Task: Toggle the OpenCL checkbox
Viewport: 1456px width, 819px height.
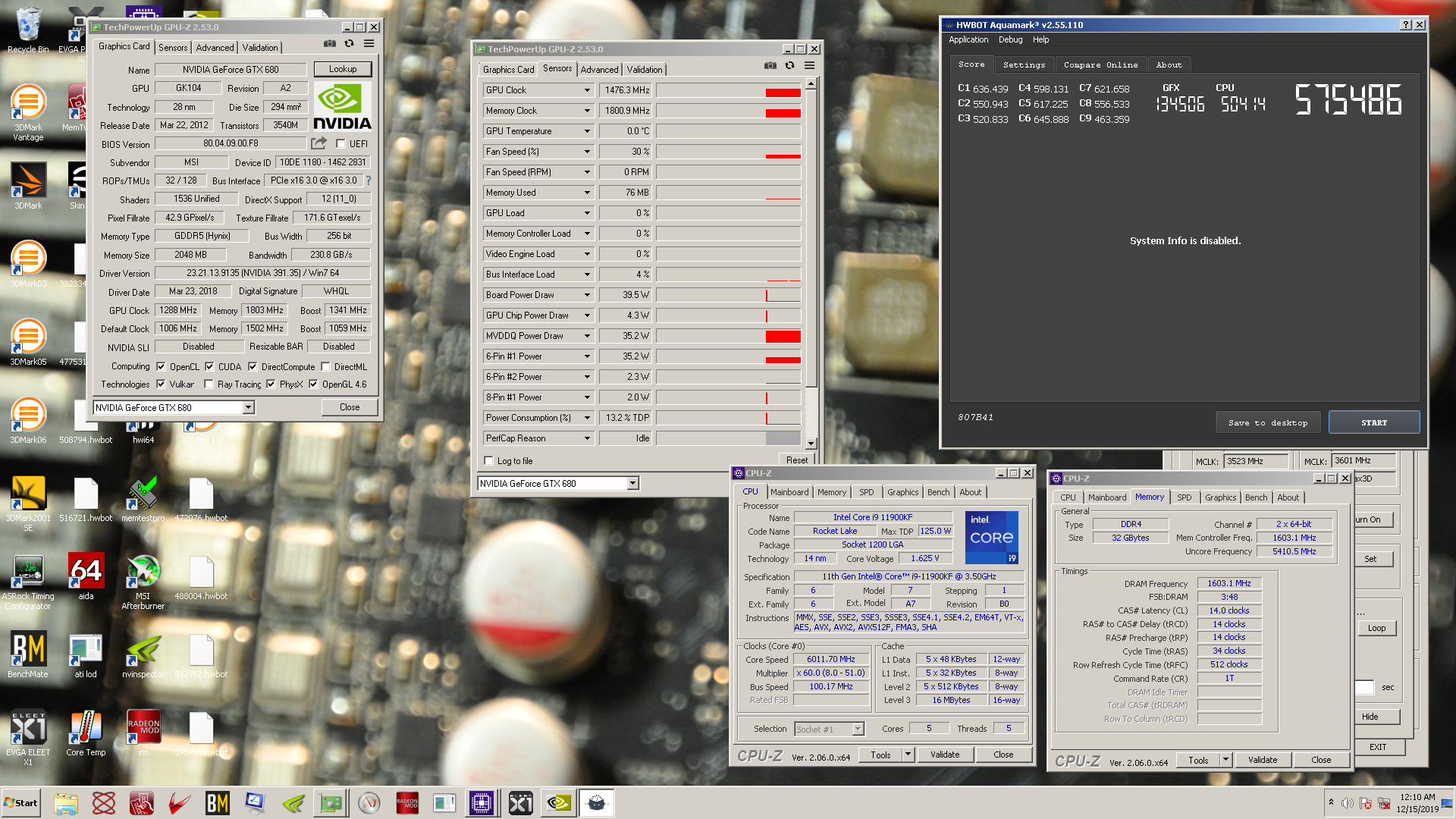Action: click(x=161, y=366)
